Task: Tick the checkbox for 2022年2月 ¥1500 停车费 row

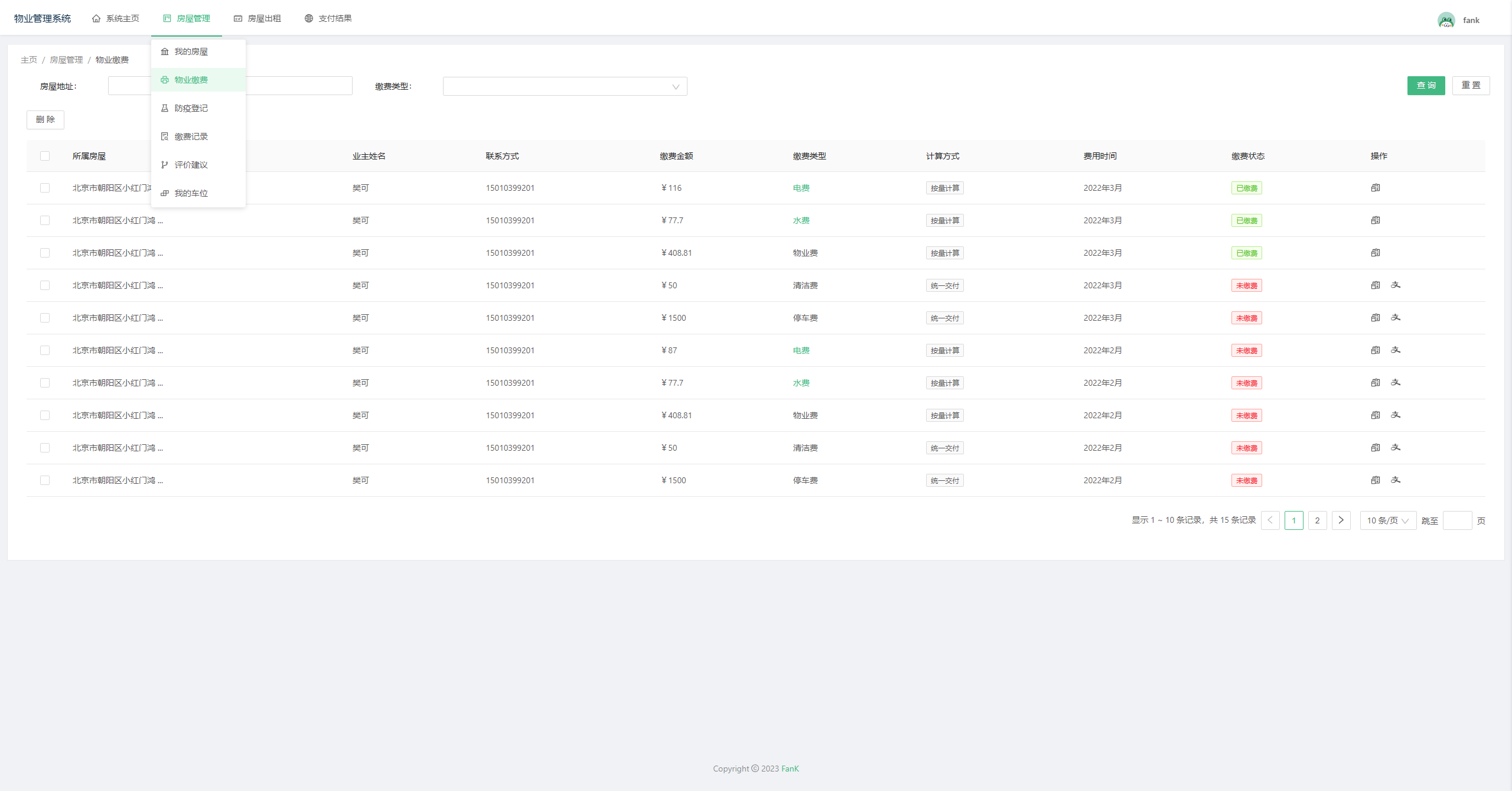Action: [45, 480]
